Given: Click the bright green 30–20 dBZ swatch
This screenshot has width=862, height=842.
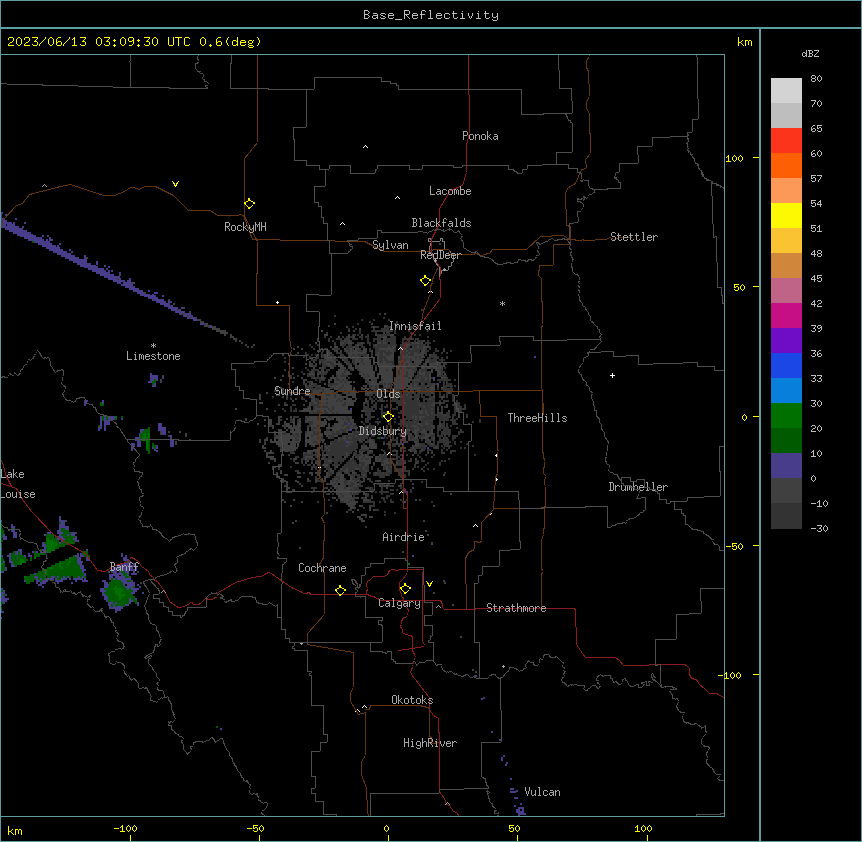Looking at the screenshot, I should 786,416.
